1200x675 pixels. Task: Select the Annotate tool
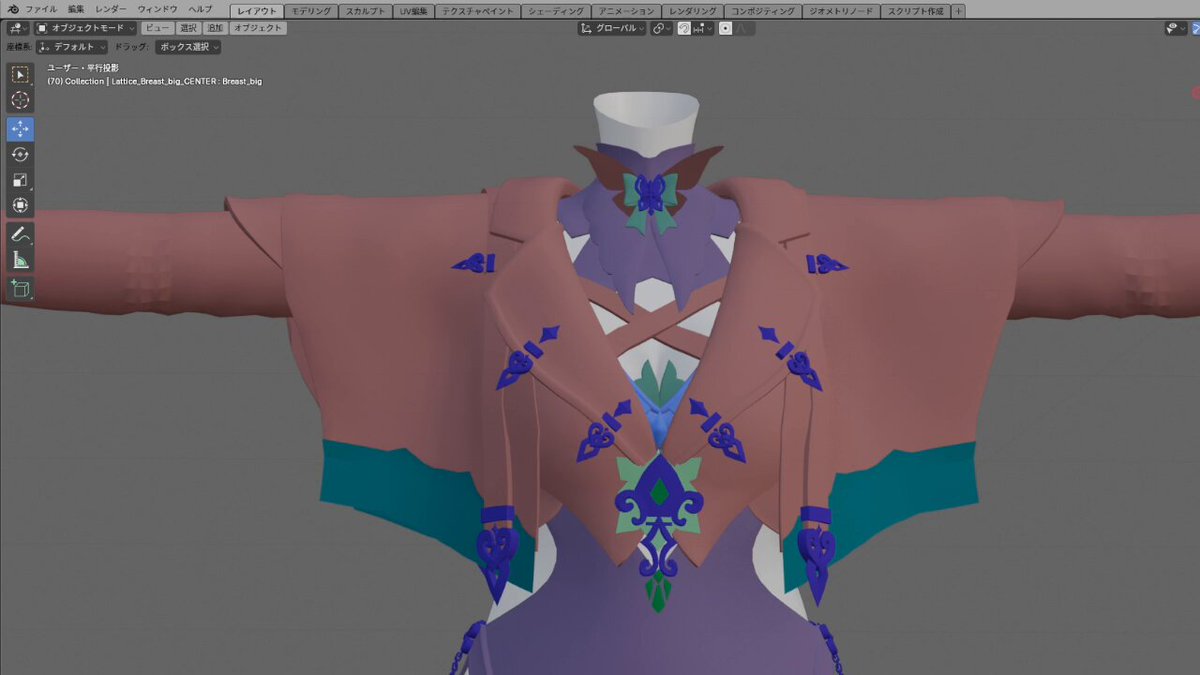click(x=20, y=235)
